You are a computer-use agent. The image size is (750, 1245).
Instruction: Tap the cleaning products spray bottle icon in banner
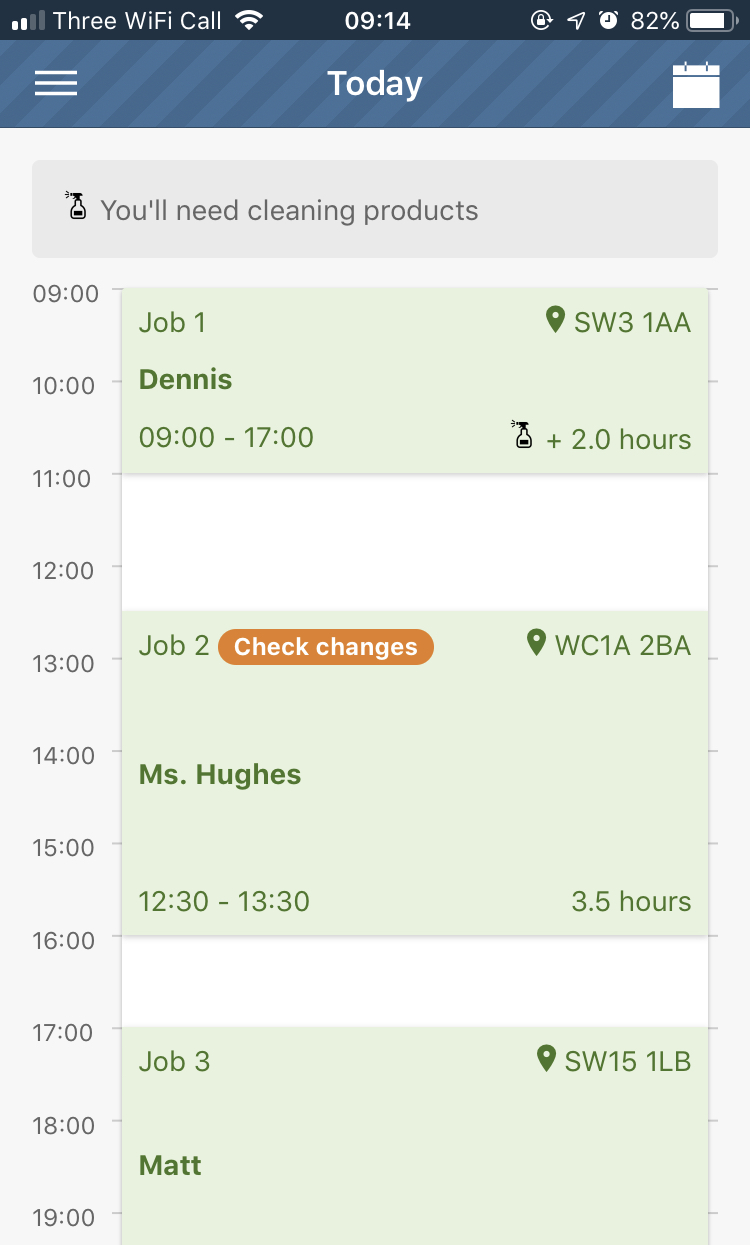[x=76, y=205]
